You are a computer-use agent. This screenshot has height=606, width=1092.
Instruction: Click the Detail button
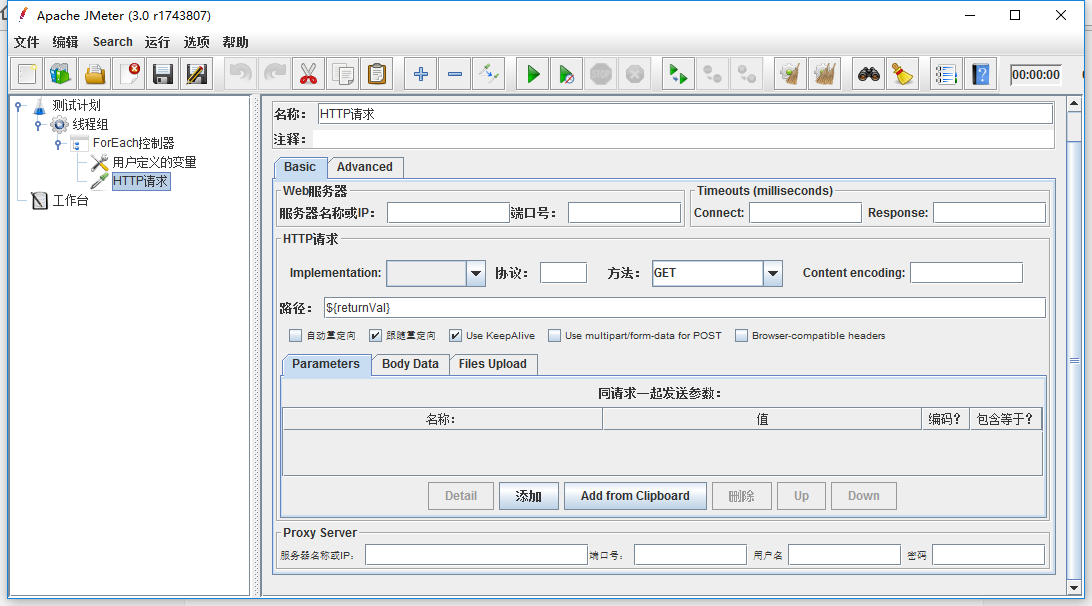pyautogui.click(x=461, y=496)
